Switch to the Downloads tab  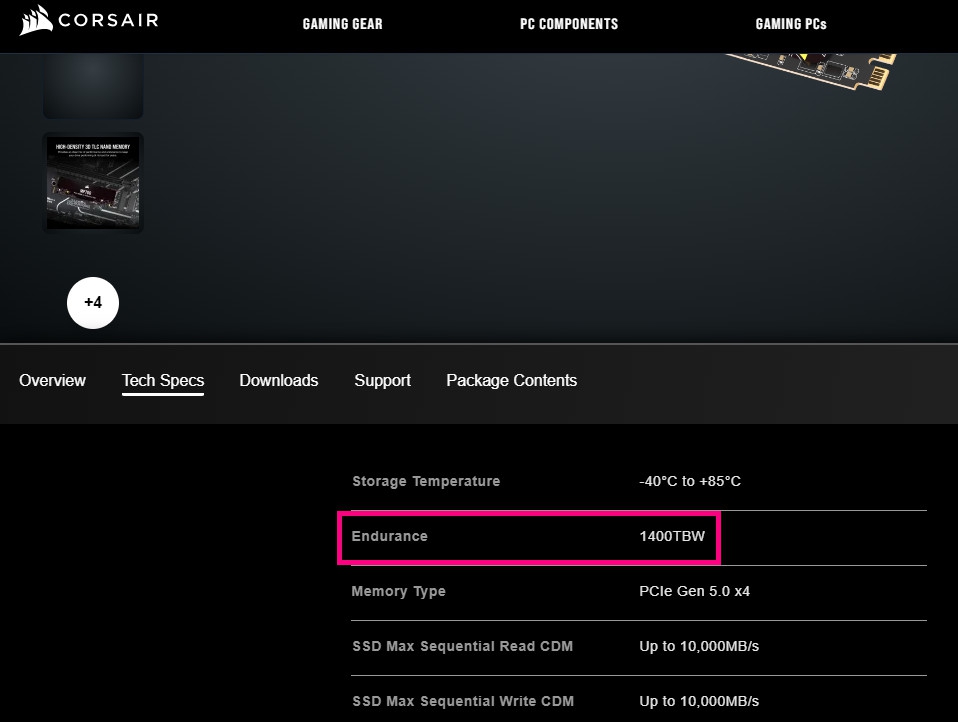click(279, 381)
